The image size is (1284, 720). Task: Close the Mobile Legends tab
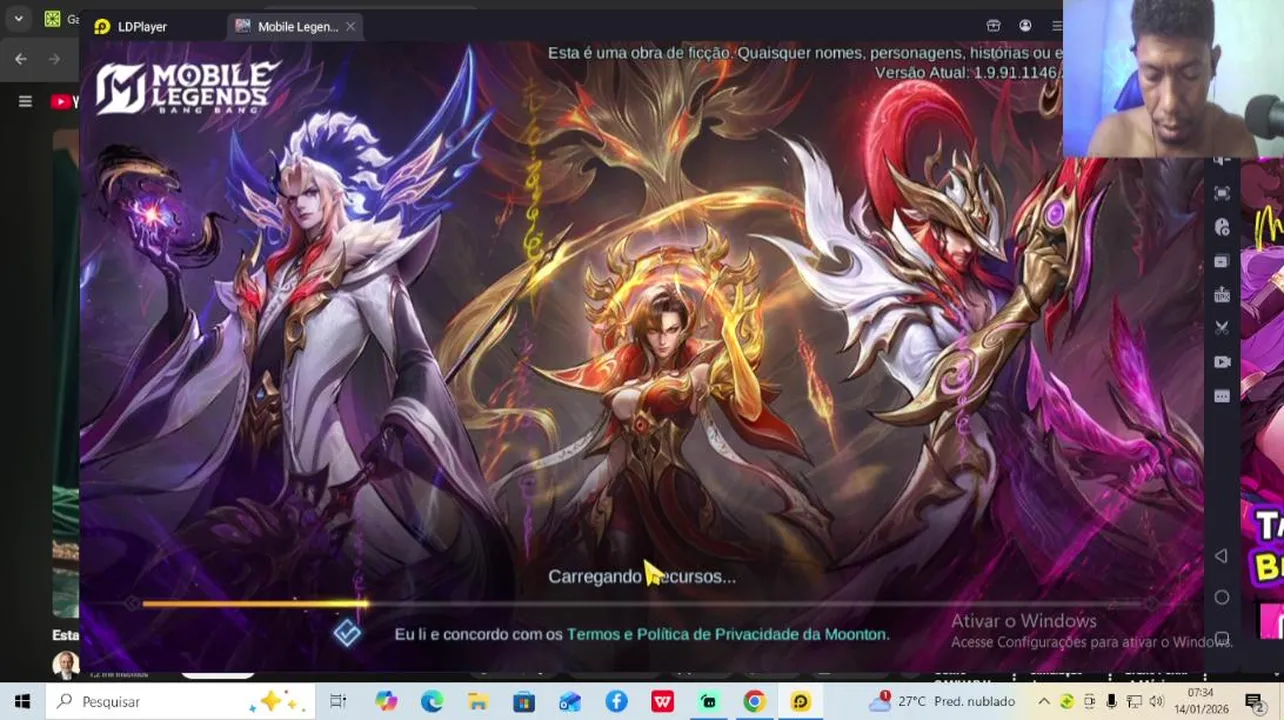tap(351, 26)
